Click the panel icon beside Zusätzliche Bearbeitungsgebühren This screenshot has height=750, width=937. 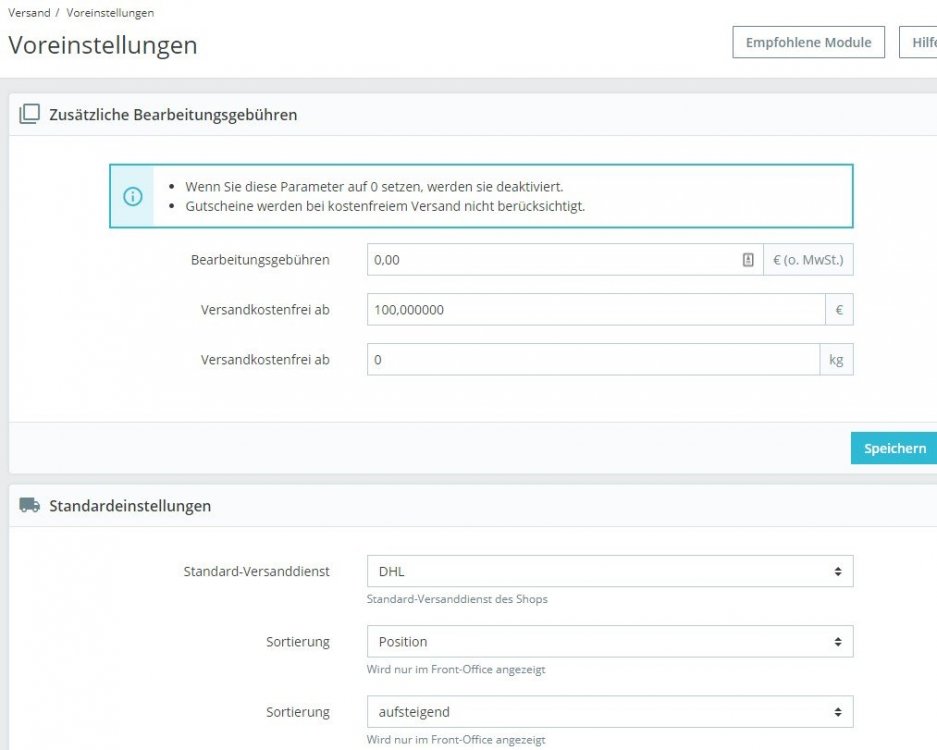(x=26, y=114)
